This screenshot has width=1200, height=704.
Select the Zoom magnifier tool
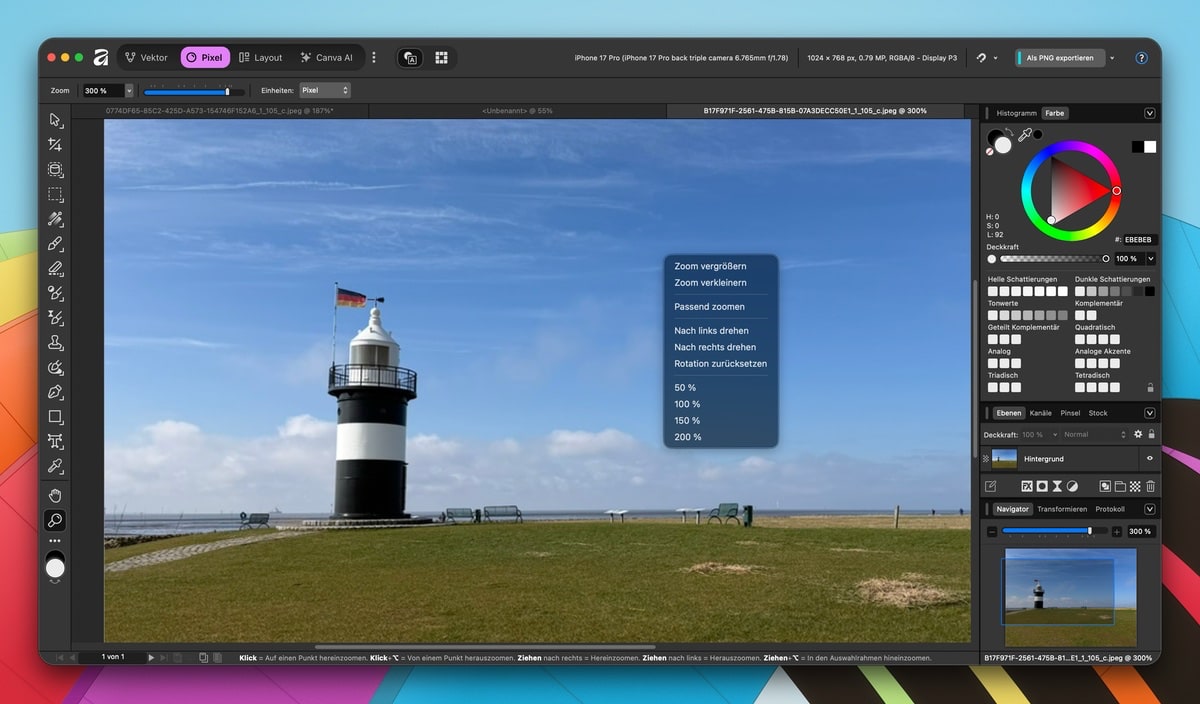tap(55, 520)
